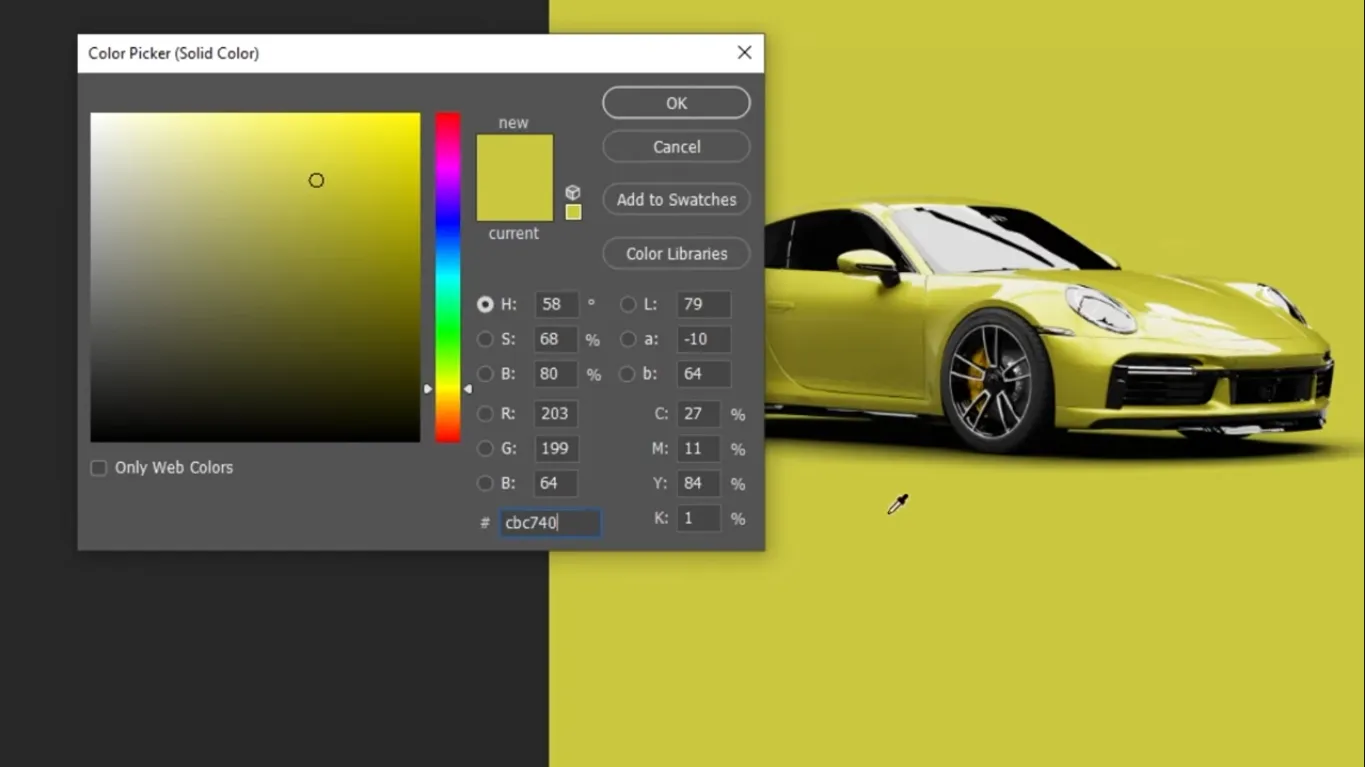Click Cancel in the Color Picker
The width and height of the screenshot is (1365, 767).
pyautogui.click(x=676, y=147)
